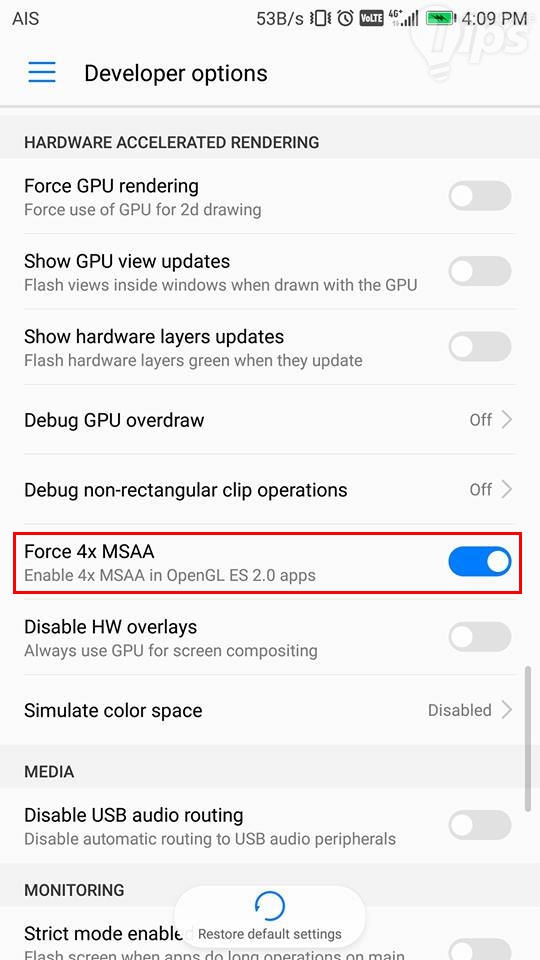Tap Restore default settings button

coord(270,917)
